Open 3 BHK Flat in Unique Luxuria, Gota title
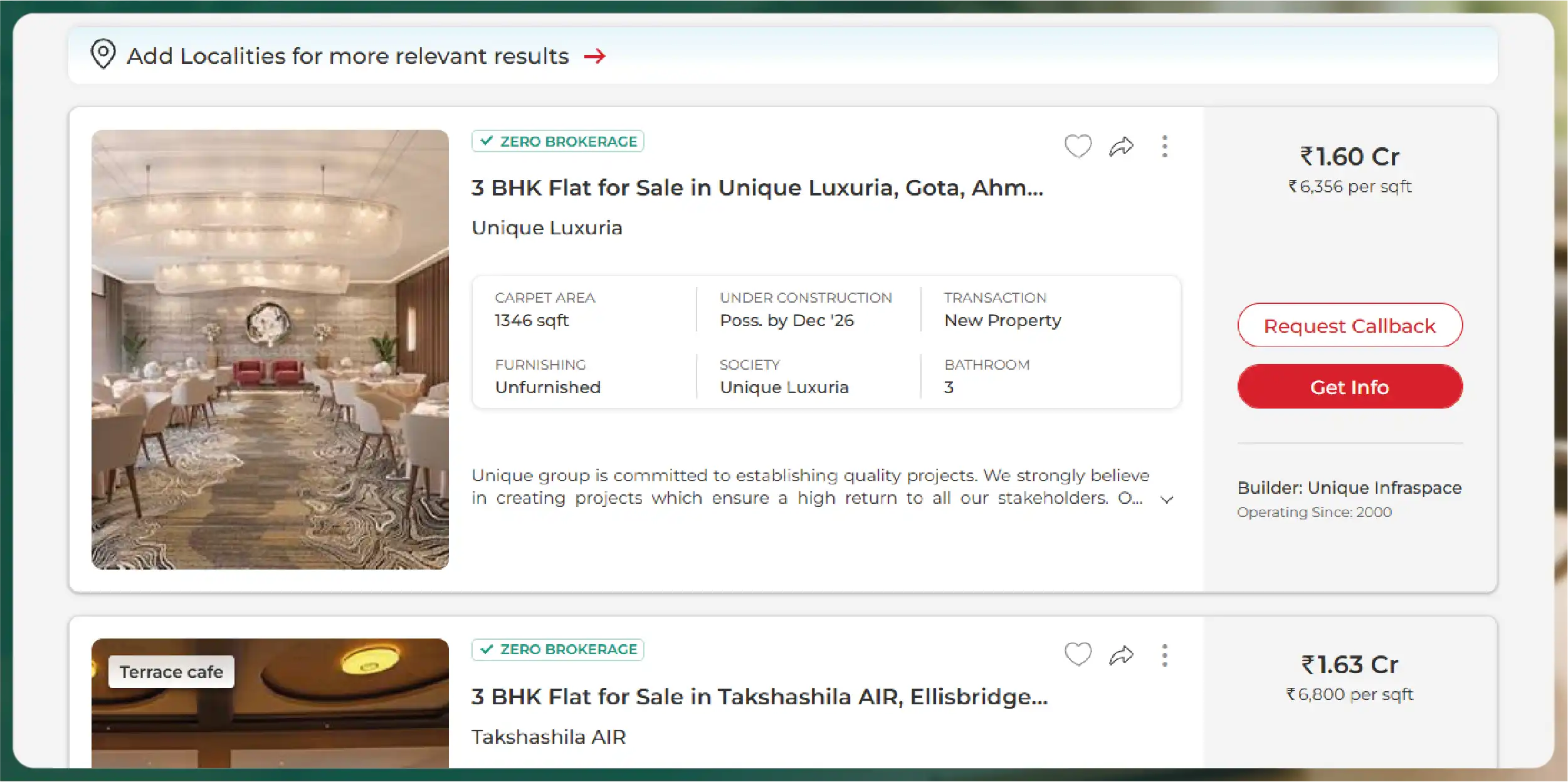The height and width of the screenshot is (782, 1568). 757,187
